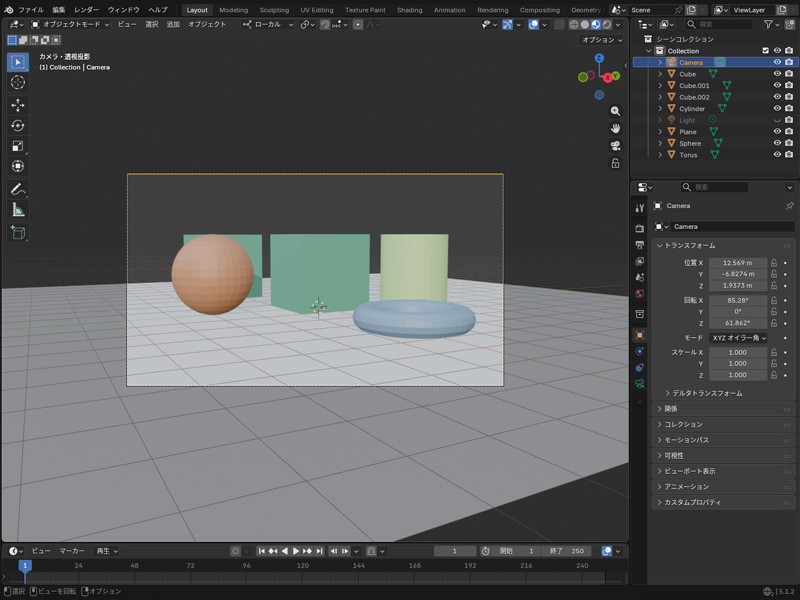Click the Z axis on the navigation gizmo
This screenshot has width=800, height=600.
point(599,58)
